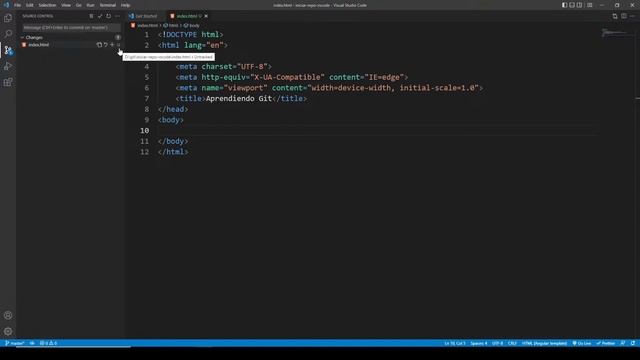640x360 pixels.
Task: Switch to the Get Started tab
Action: (145, 16)
